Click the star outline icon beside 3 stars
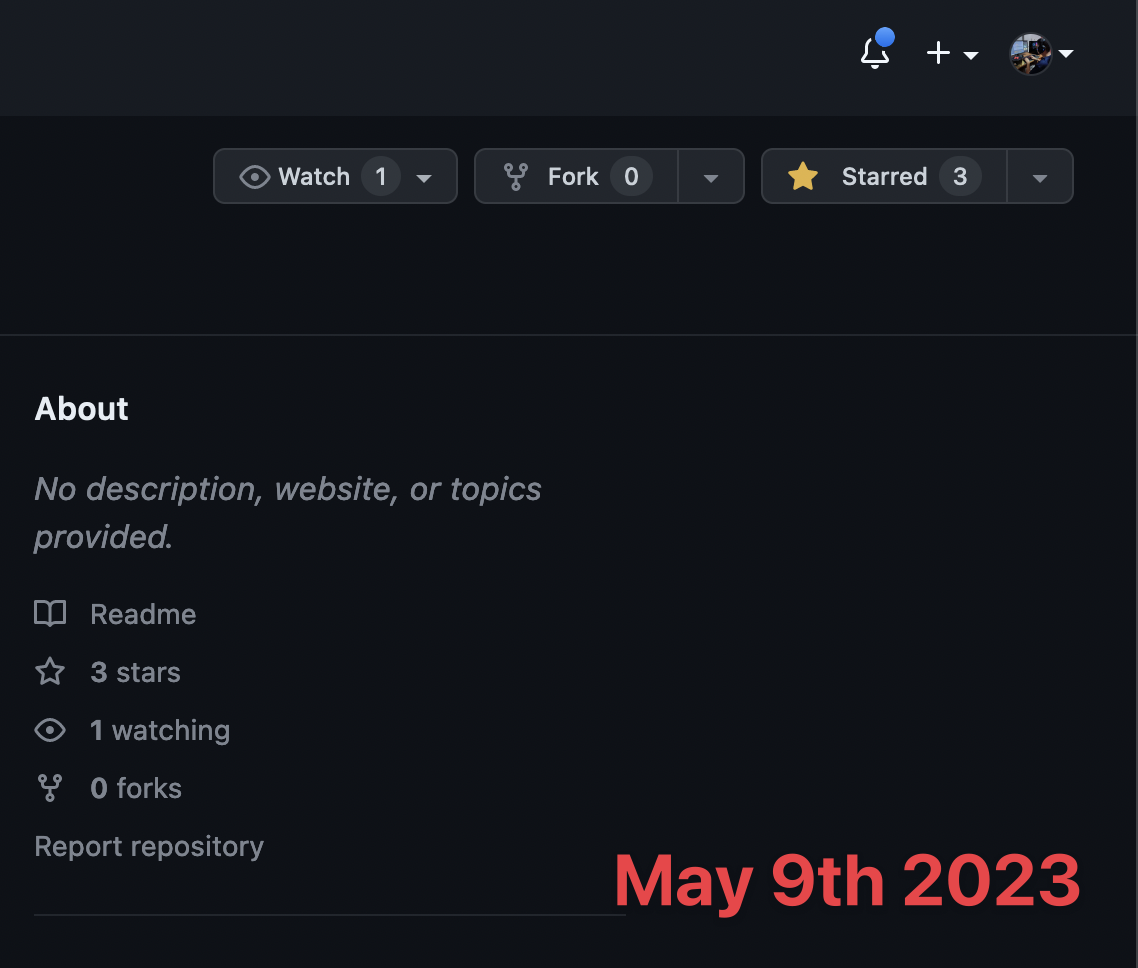This screenshot has height=968, width=1138. 49,671
